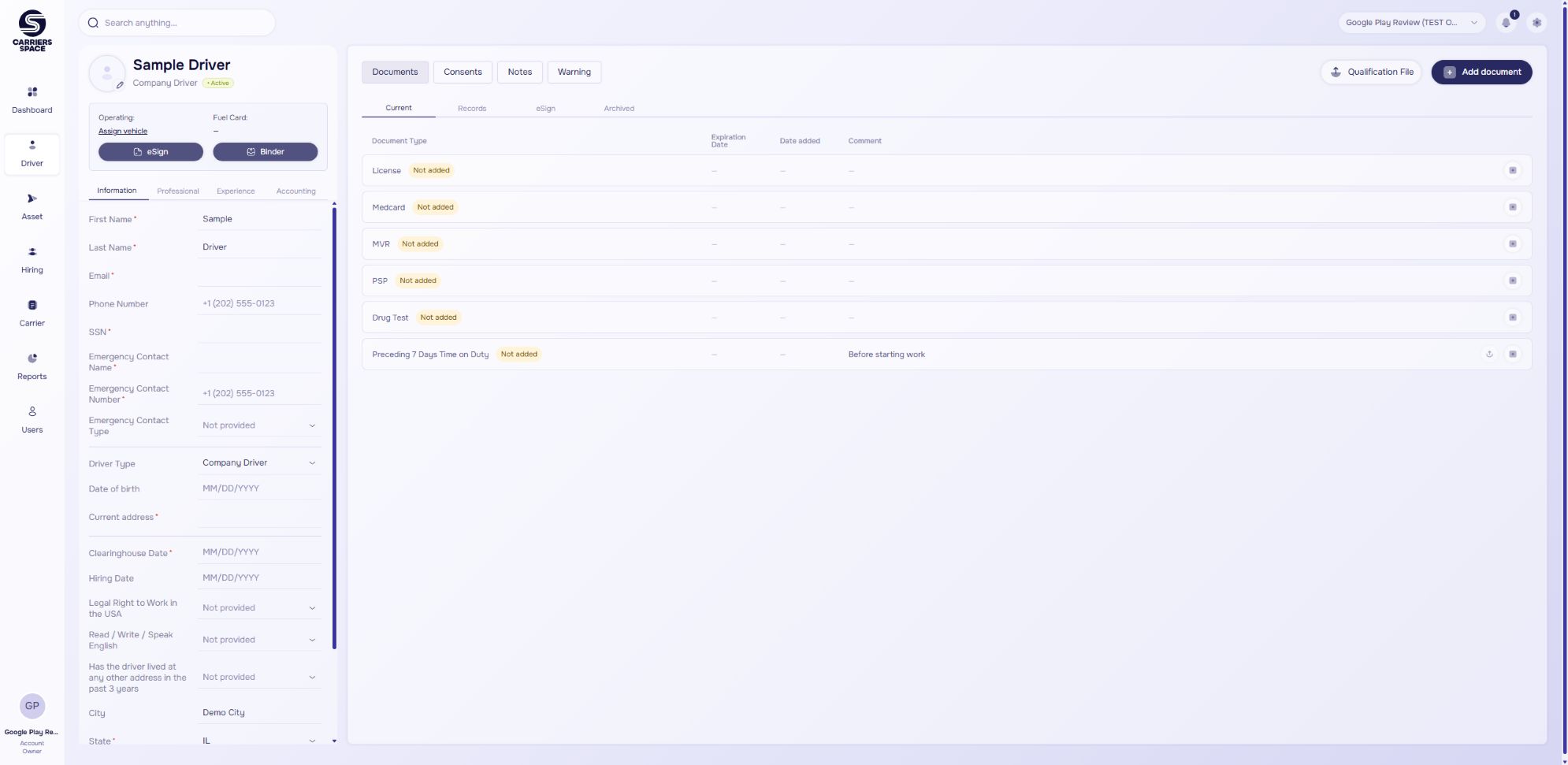
Task: Open Legal Right to Work dropdown
Action: tap(259, 608)
